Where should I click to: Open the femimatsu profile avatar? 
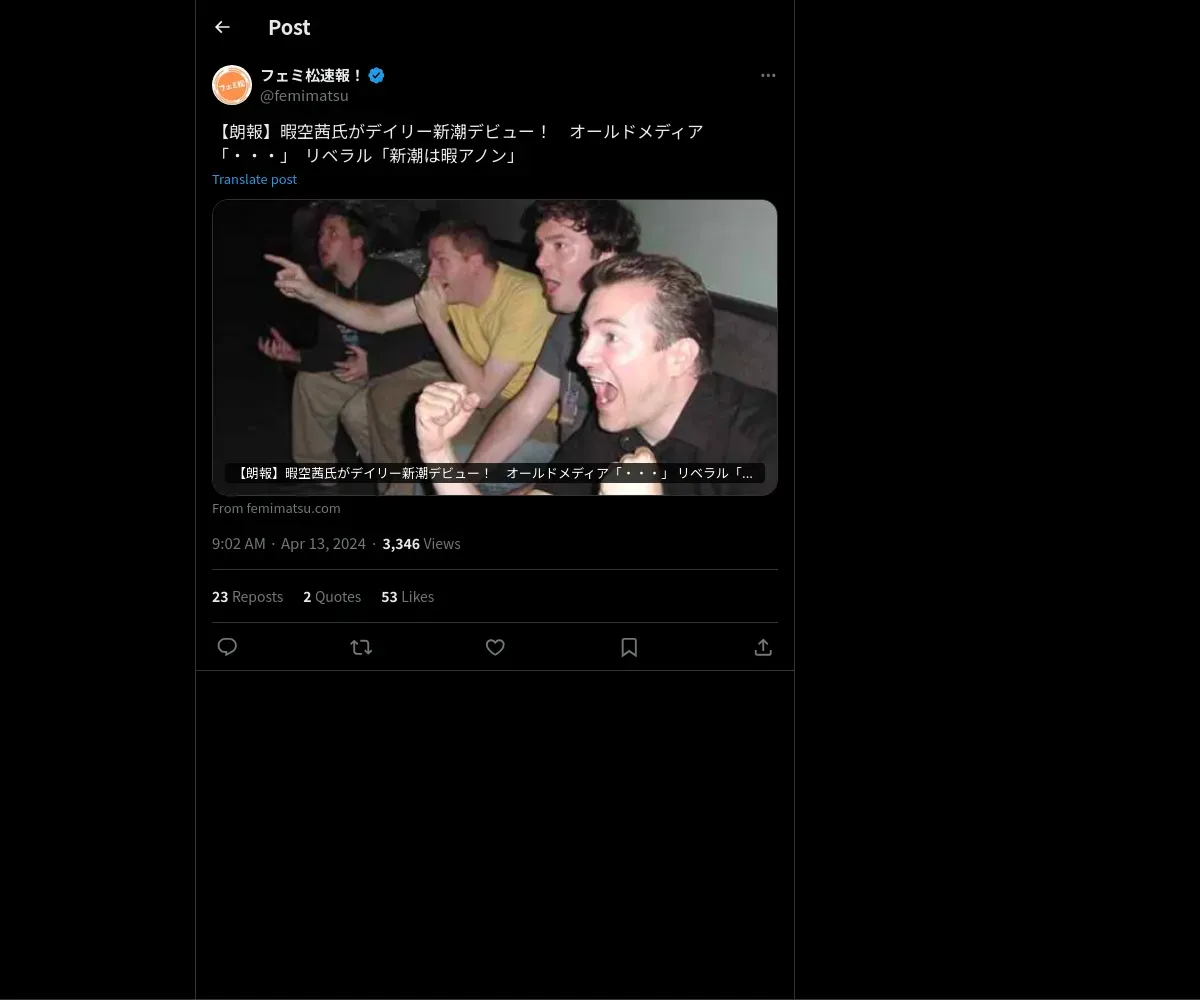click(x=232, y=85)
